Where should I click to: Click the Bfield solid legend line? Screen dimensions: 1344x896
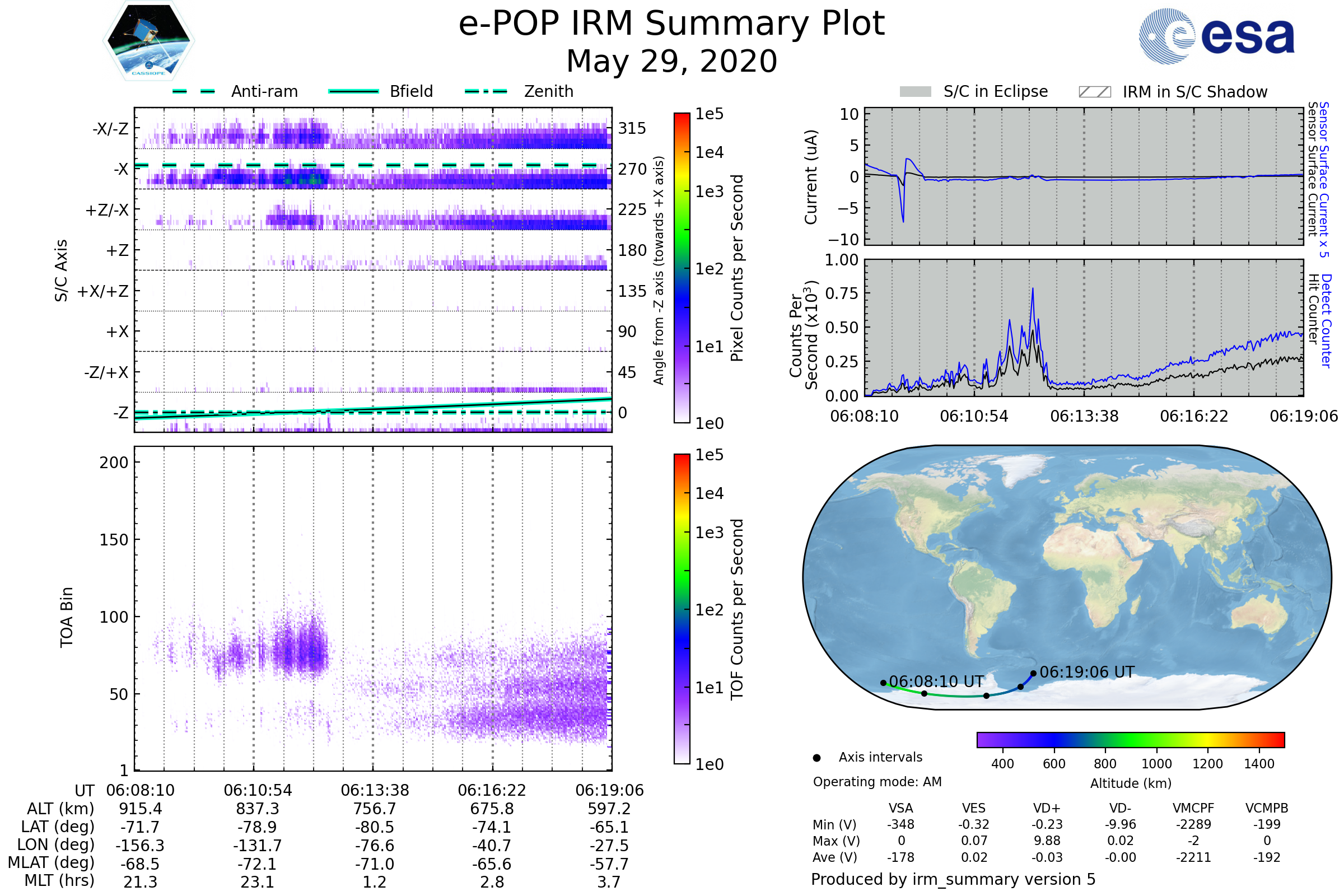pos(353,91)
